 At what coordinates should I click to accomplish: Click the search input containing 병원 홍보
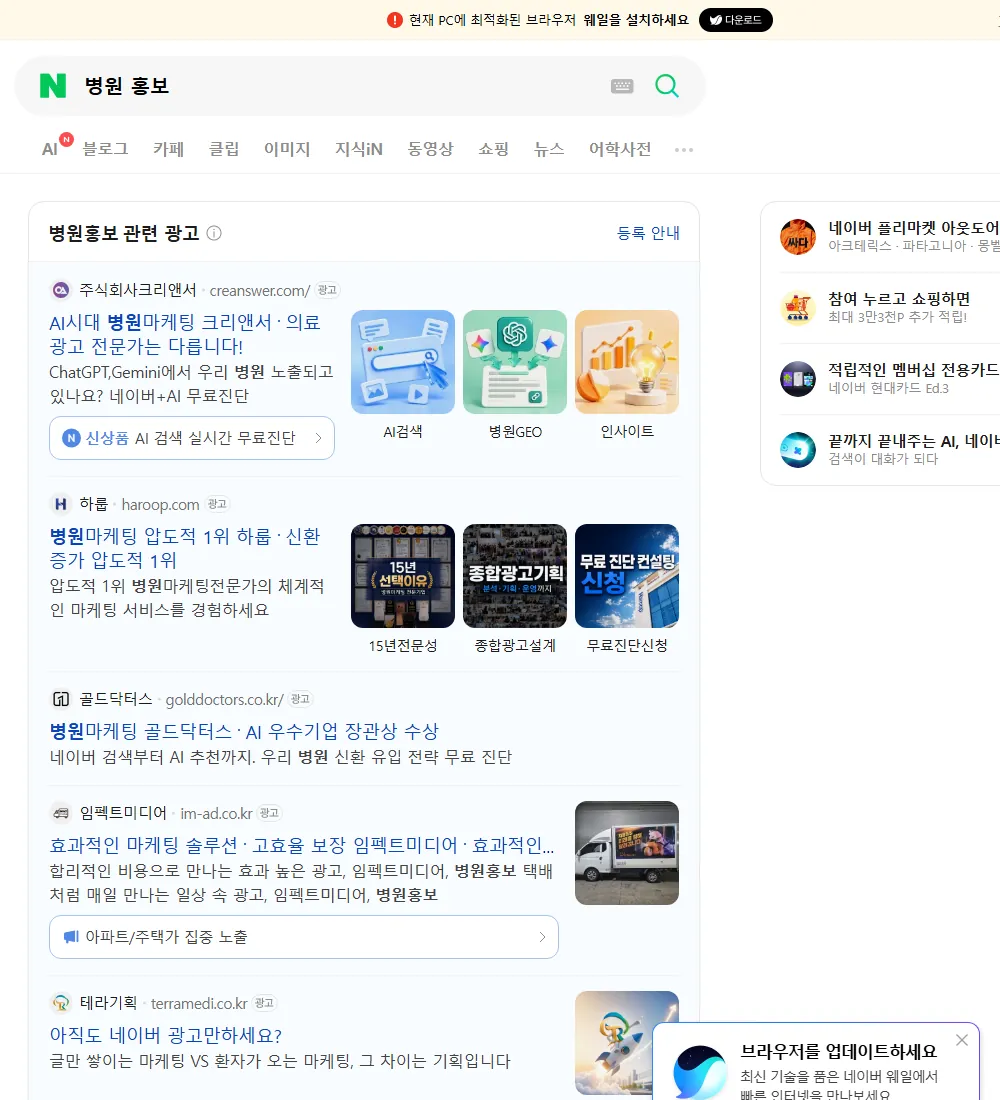pyautogui.click(x=337, y=86)
